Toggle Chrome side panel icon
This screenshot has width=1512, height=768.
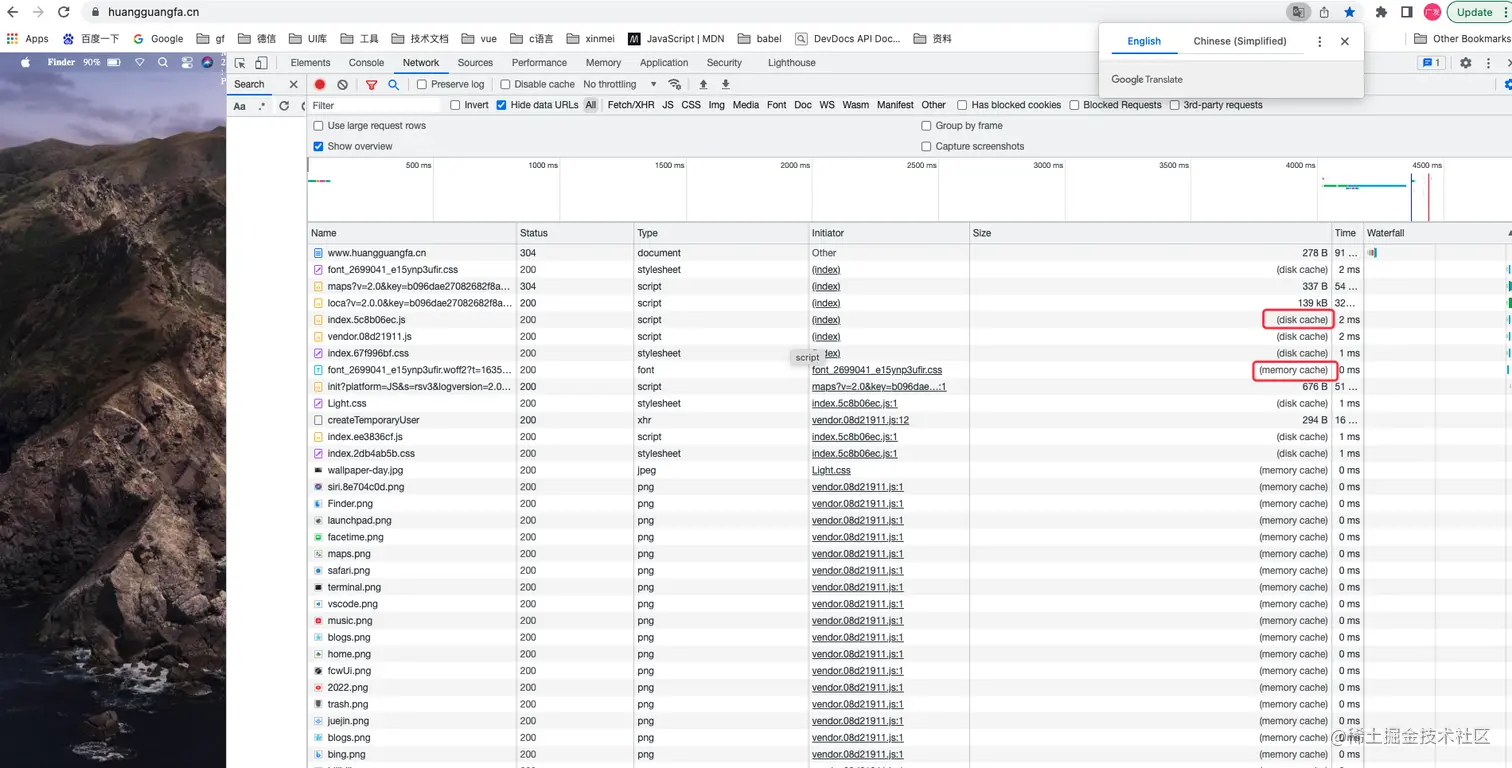click(x=1406, y=12)
